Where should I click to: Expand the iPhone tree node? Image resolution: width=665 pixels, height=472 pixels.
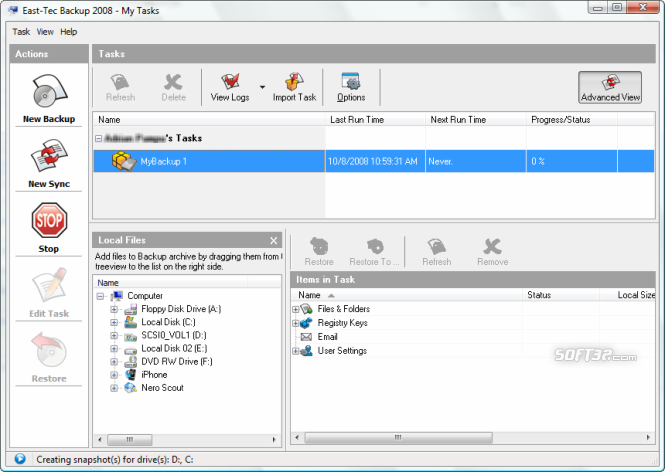click(x=114, y=375)
